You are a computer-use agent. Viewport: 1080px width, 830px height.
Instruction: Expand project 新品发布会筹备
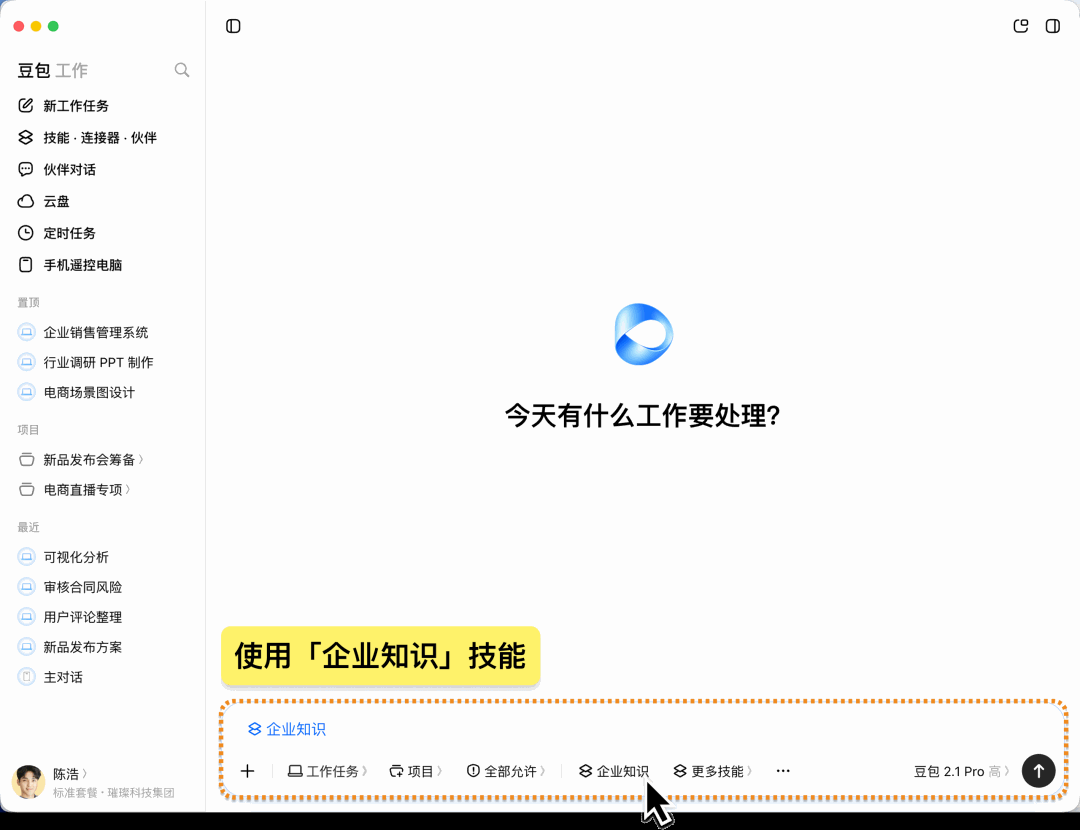[93, 459]
